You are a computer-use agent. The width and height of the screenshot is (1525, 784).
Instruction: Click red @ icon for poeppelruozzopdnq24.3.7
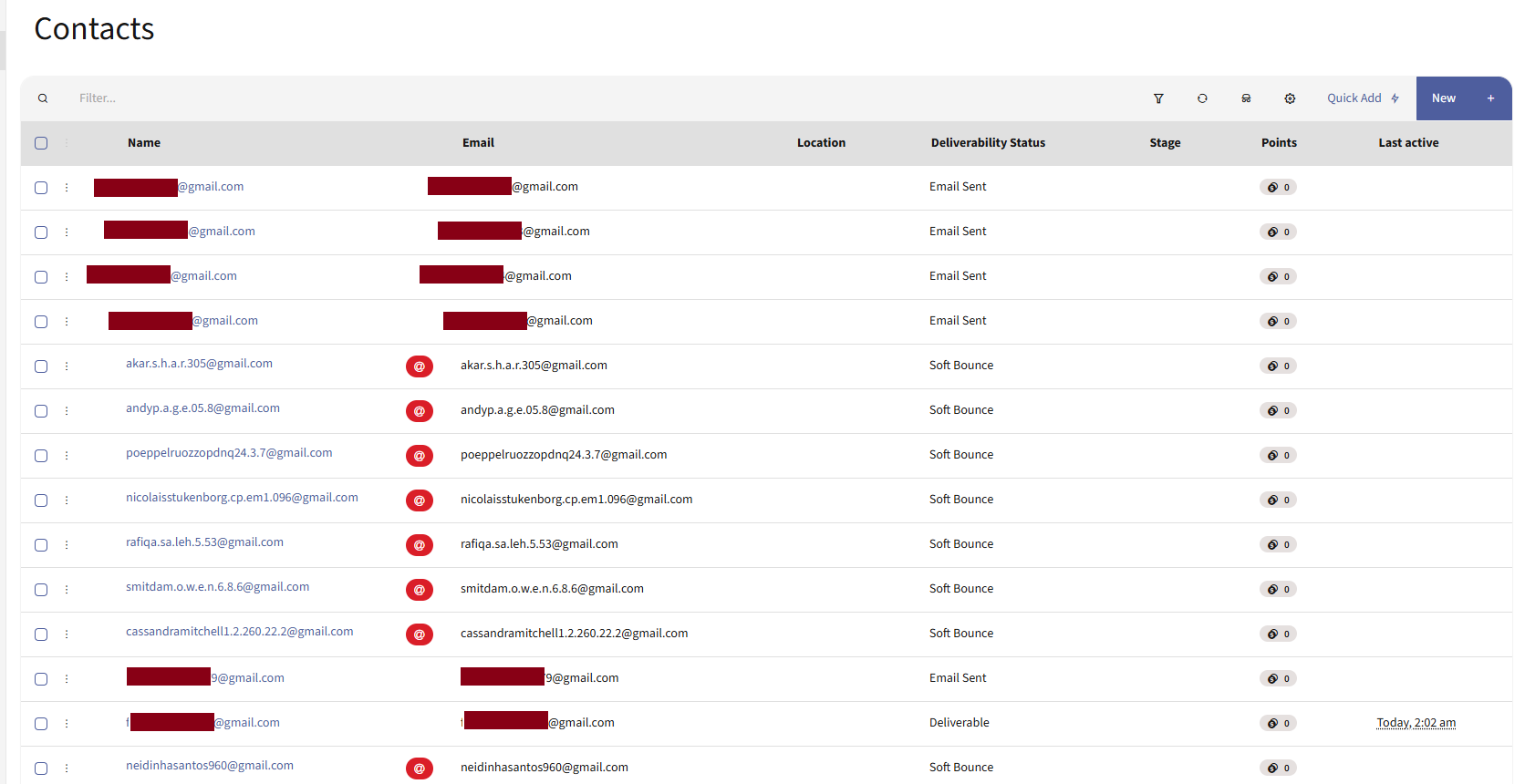[420, 456]
